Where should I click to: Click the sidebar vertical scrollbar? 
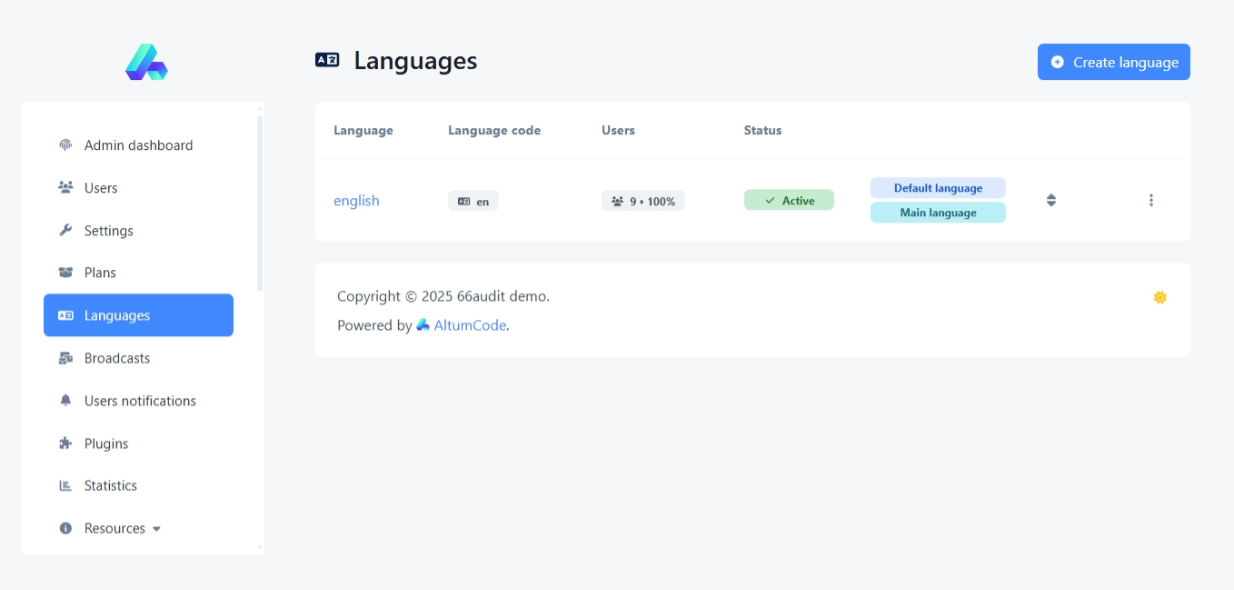(260, 200)
